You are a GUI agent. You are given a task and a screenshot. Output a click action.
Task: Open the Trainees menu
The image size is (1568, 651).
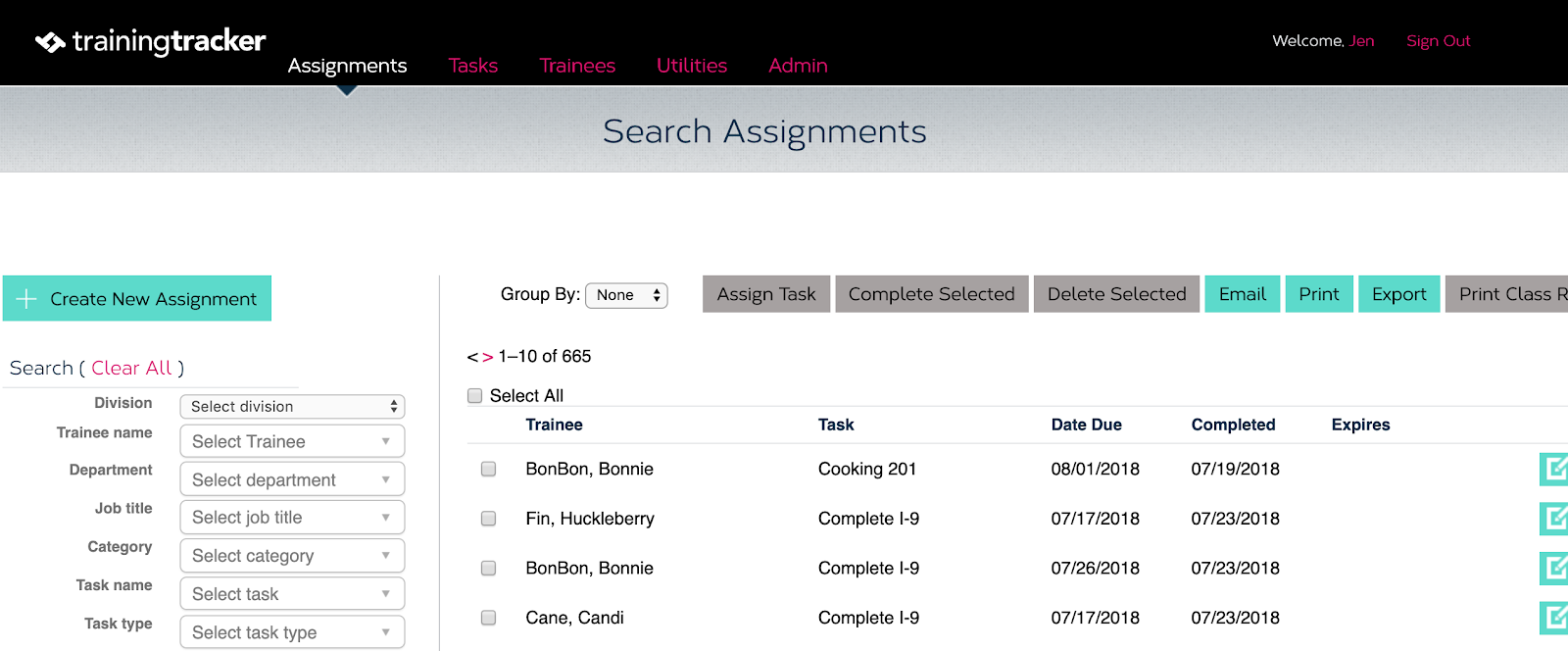[577, 66]
